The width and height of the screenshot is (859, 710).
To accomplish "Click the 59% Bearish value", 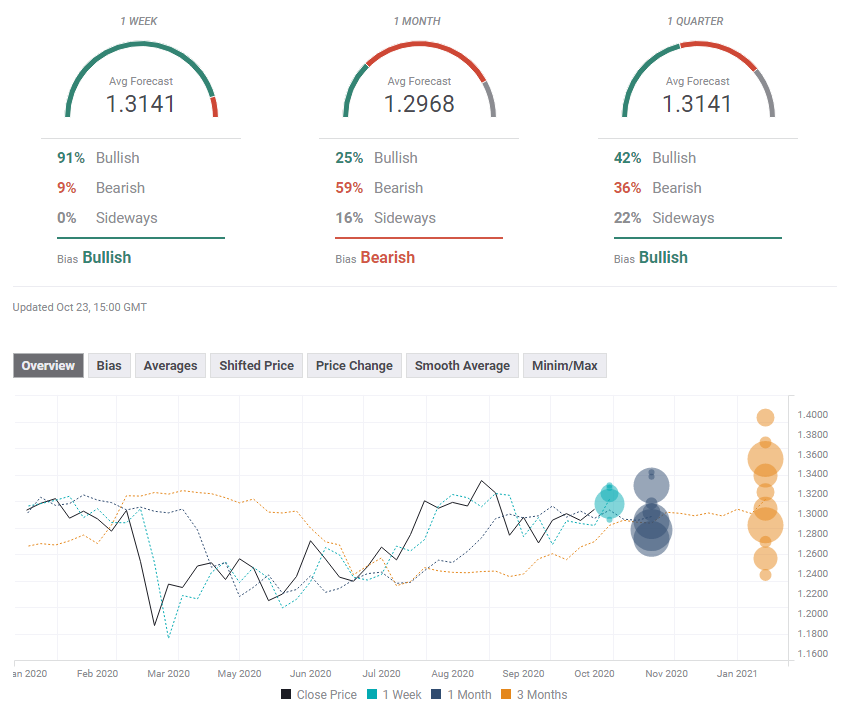I will [350, 188].
